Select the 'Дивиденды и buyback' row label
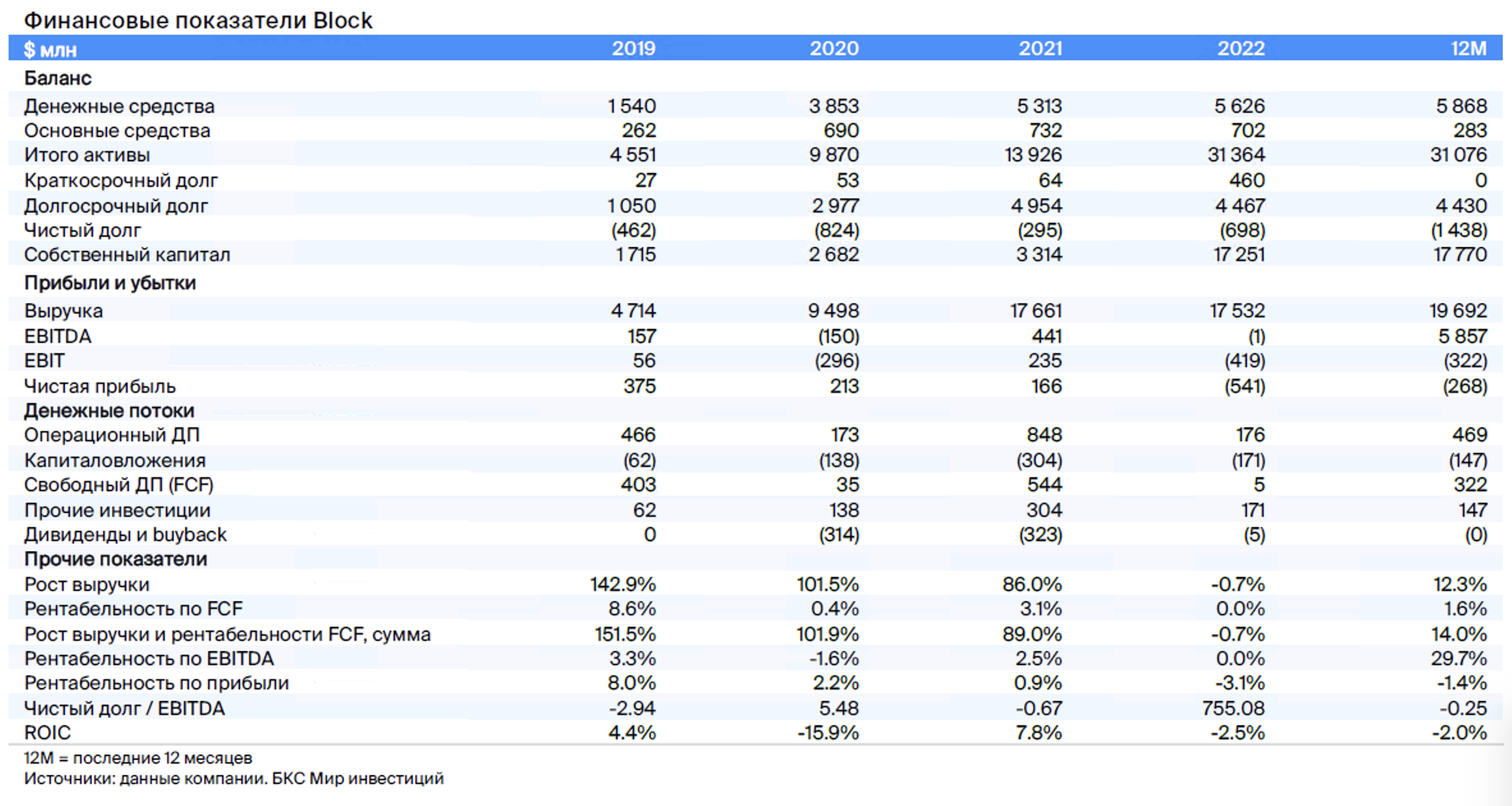This screenshot has width=1512, height=806. [125, 535]
